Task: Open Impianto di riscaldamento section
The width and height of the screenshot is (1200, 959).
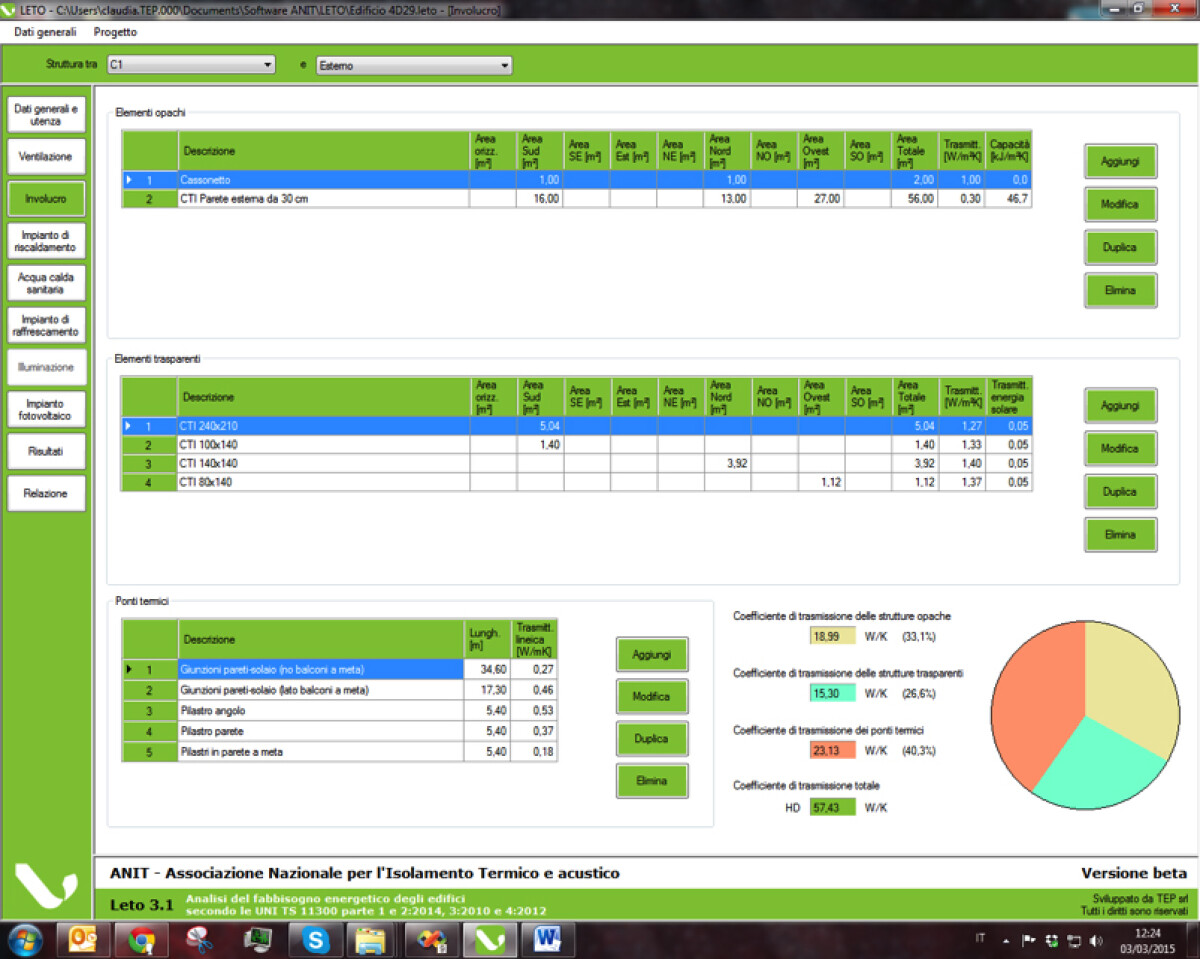Action: [46, 241]
